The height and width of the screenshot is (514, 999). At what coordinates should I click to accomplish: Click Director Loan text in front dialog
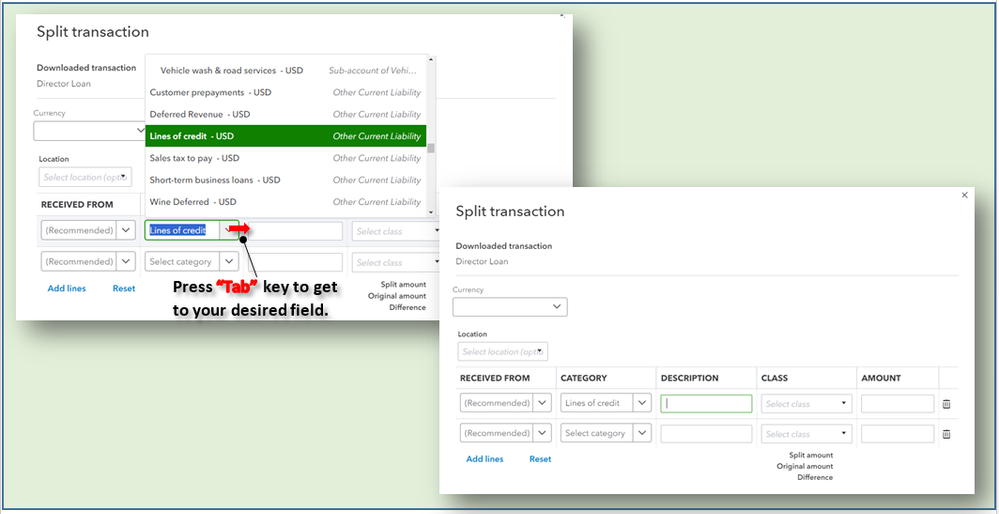tap(482, 261)
